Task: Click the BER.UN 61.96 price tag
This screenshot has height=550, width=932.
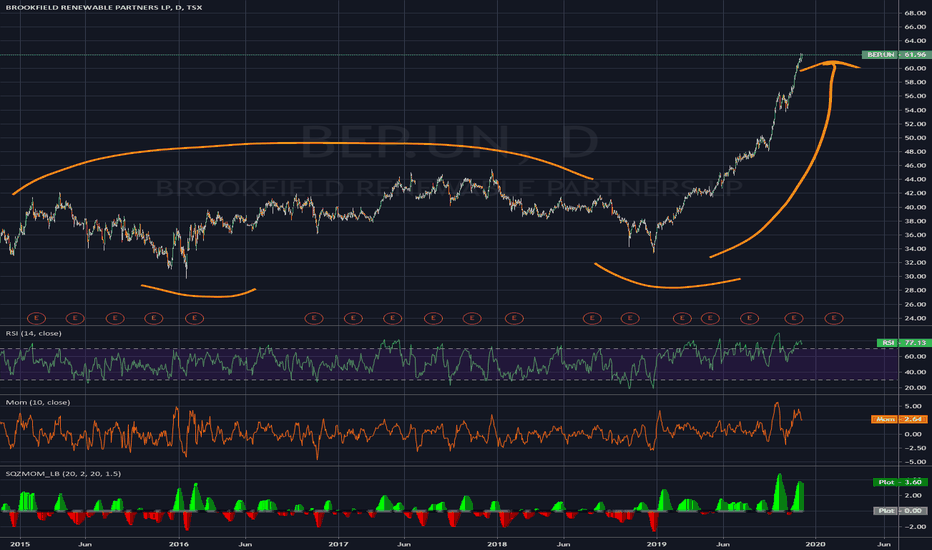Action: tap(895, 55)
